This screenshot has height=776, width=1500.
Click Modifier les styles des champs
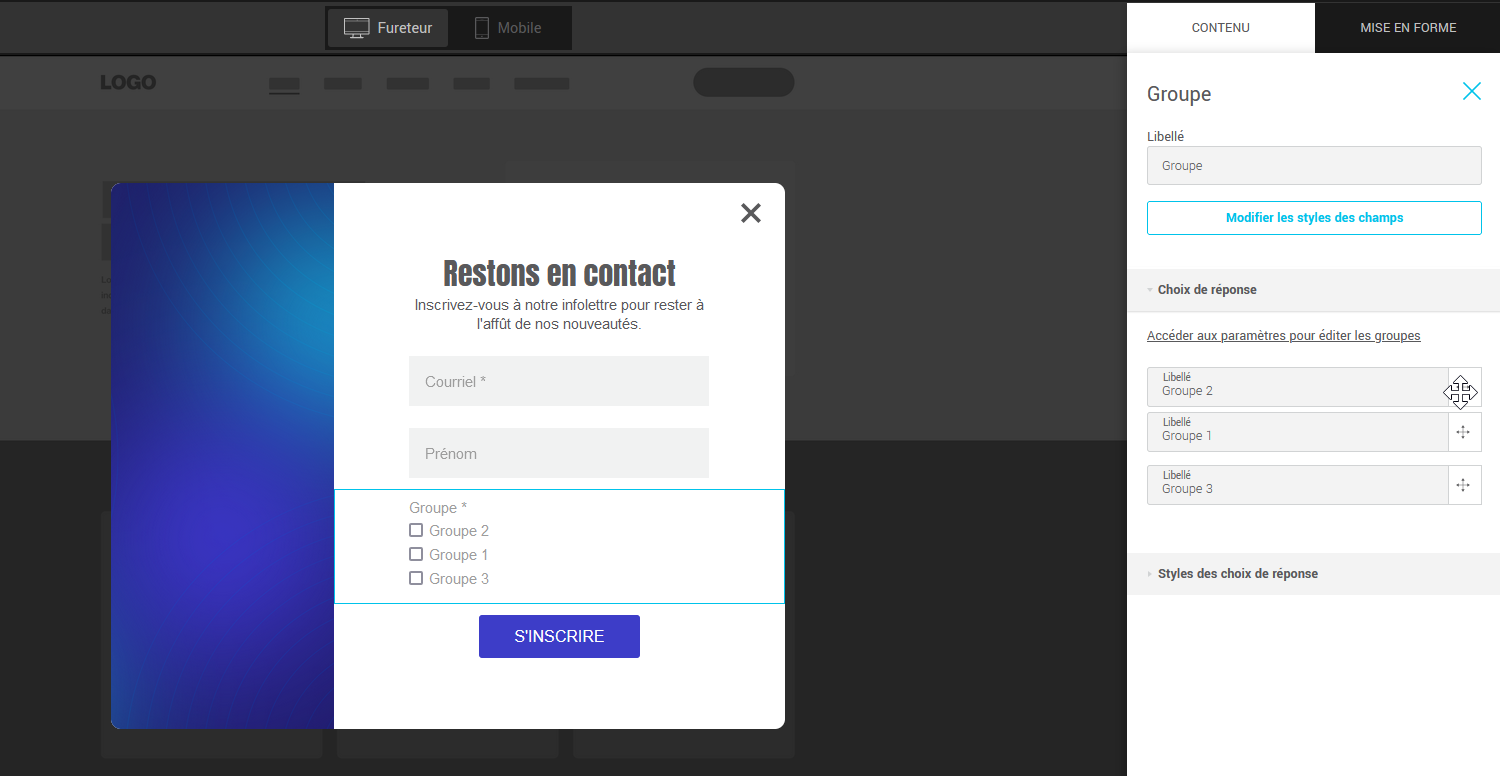1314,218
